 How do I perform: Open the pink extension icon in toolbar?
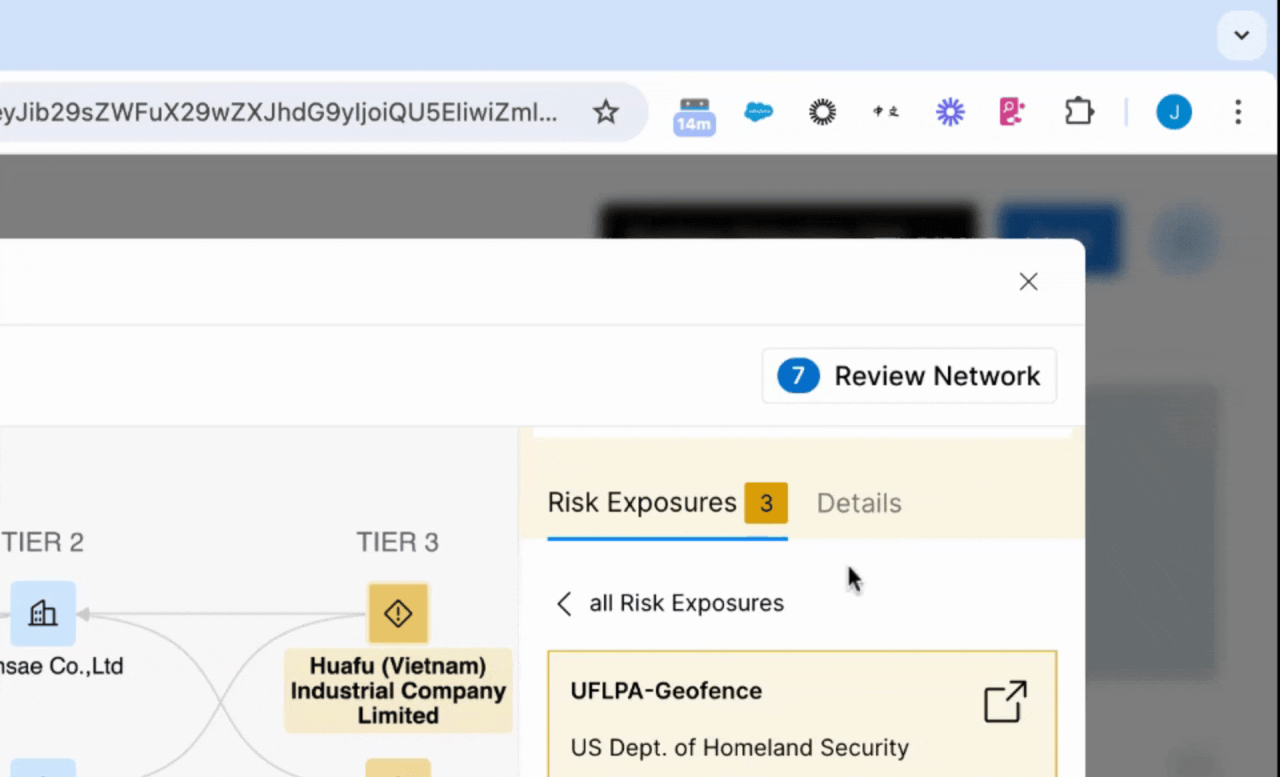[x=1012, y=112]
